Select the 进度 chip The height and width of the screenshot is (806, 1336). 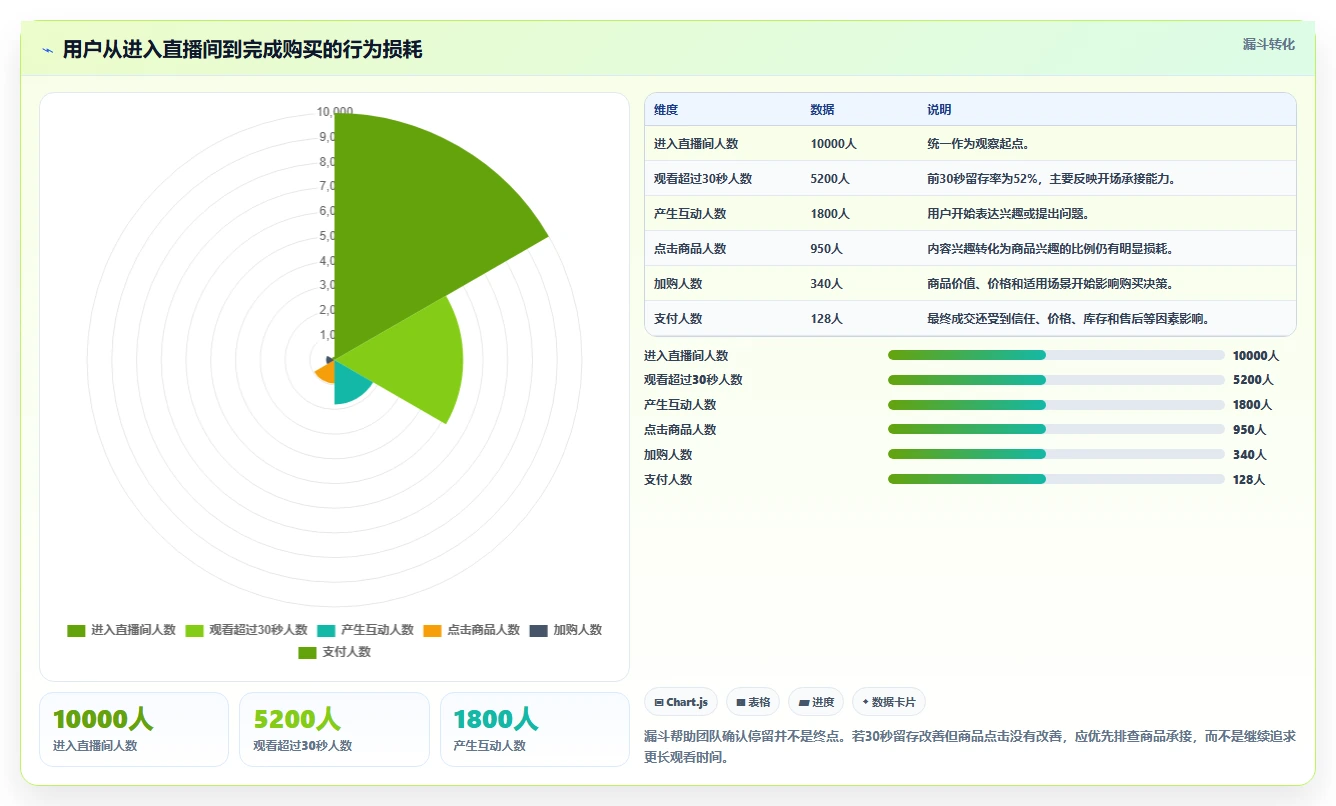[x=816, y=702]
